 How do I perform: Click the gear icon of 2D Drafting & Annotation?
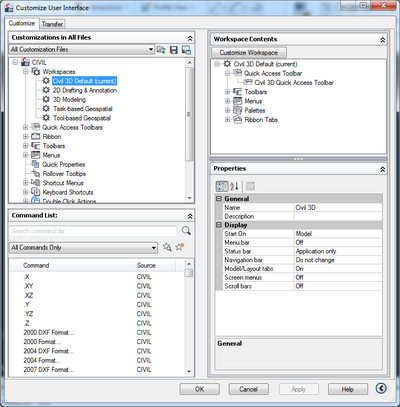pos(46,90)
